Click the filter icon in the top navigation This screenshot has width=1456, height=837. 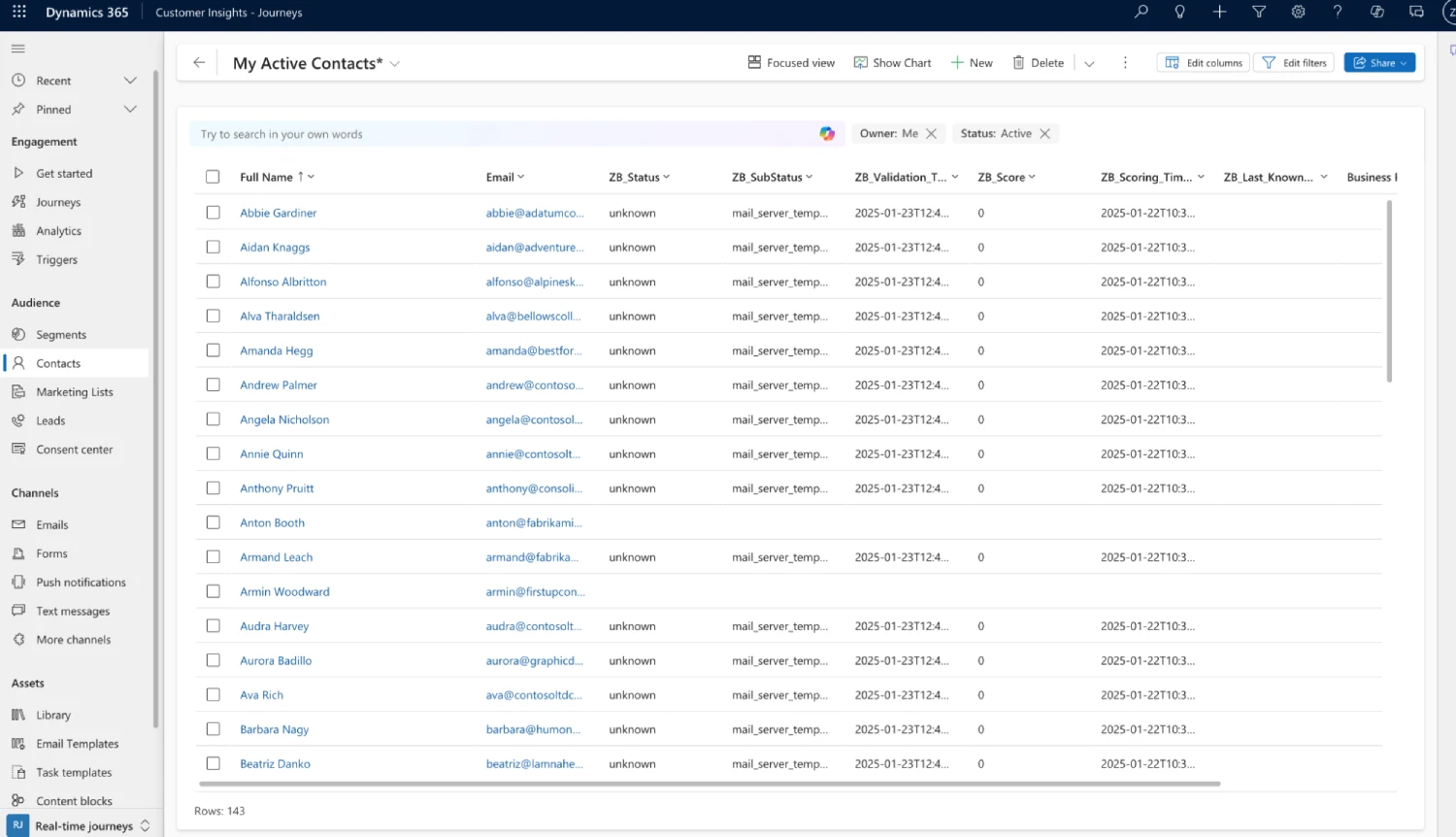[1258, 13]
